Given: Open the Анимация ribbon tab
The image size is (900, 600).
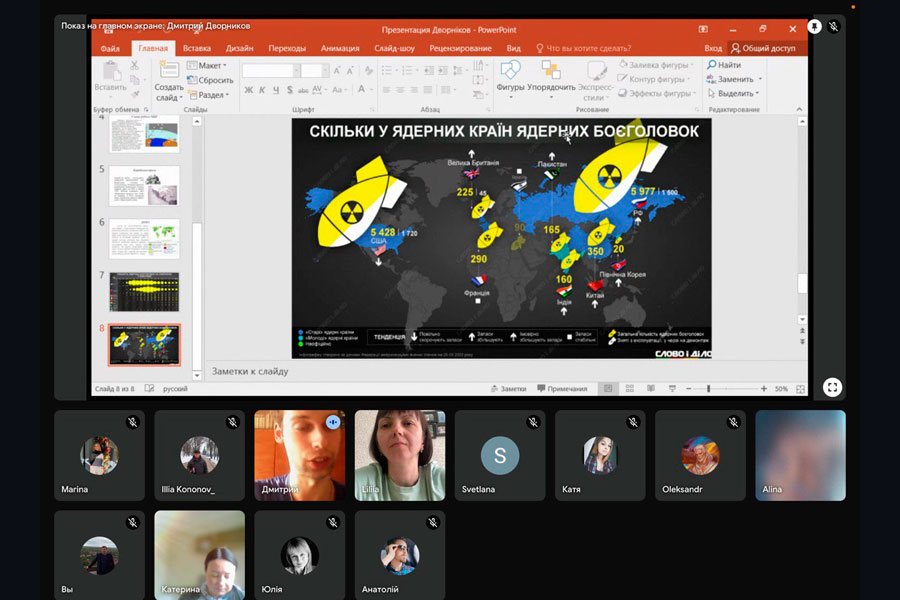Looking at the screenshot, I should (340, 47).
